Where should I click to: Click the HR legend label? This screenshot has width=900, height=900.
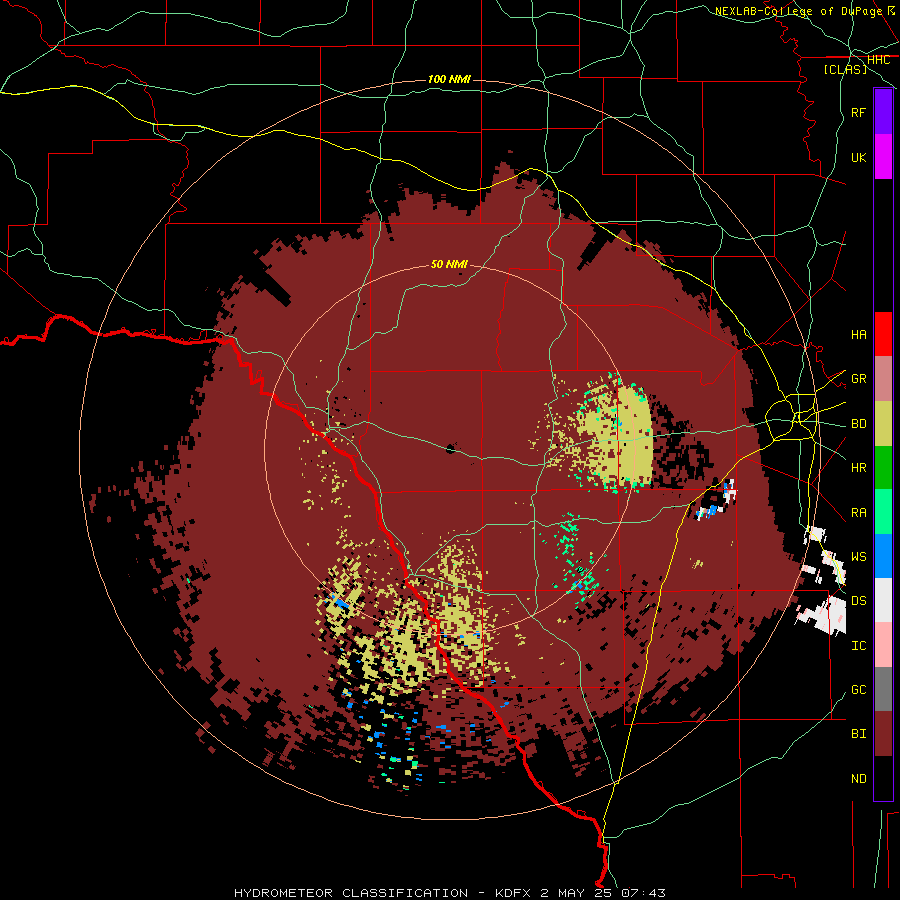tap(858, 468)
